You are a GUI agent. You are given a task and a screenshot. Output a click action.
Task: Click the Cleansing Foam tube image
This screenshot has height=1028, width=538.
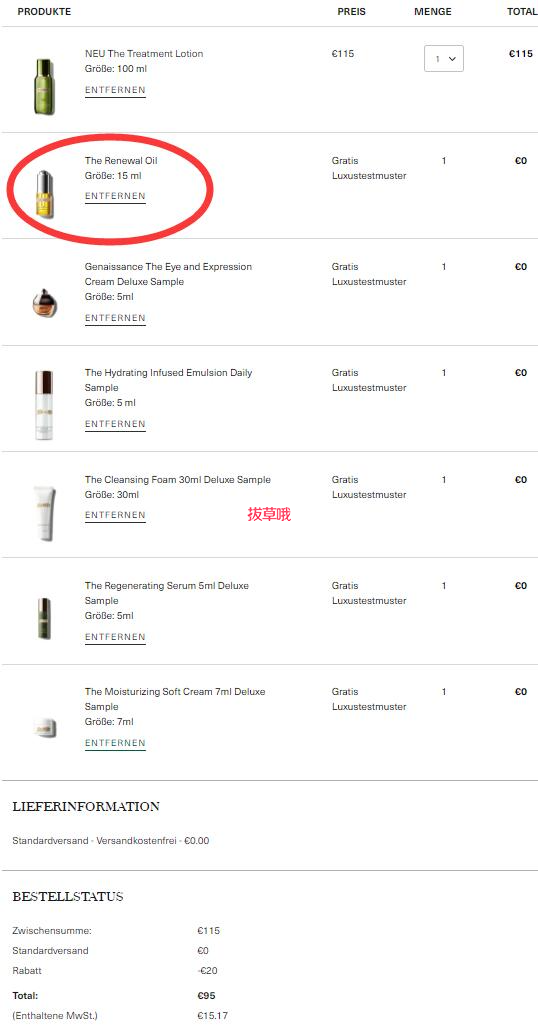45,513
